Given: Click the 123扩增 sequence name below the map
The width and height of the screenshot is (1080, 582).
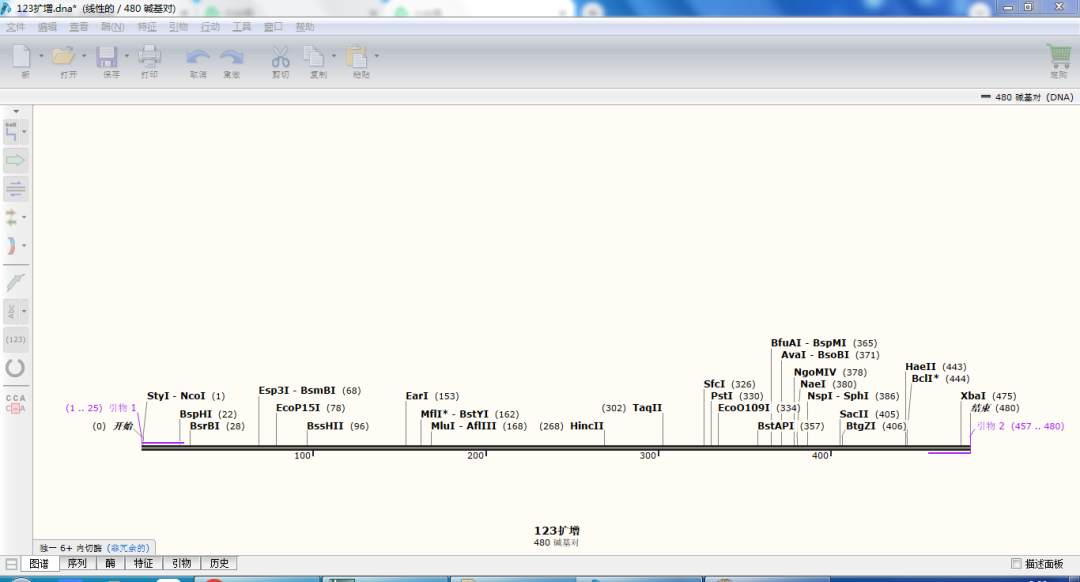Looking at the screenshot, I should [557, 530].
